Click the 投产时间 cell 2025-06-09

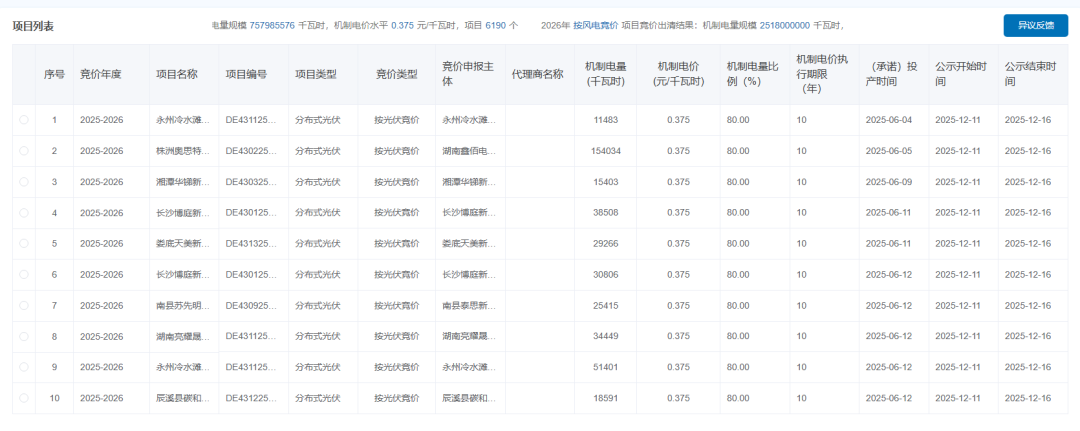pos(889,182)
